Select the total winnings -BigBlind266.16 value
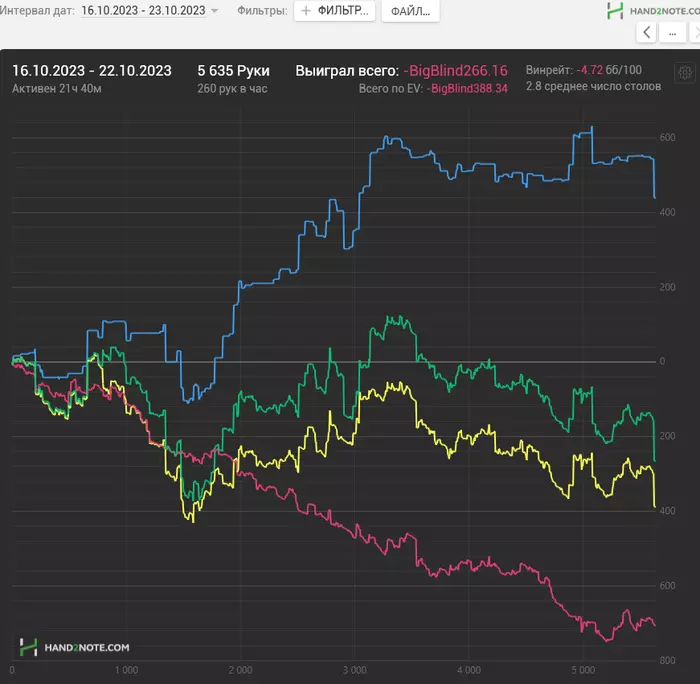Screen dimensions: 700x684 coord(455,71)
